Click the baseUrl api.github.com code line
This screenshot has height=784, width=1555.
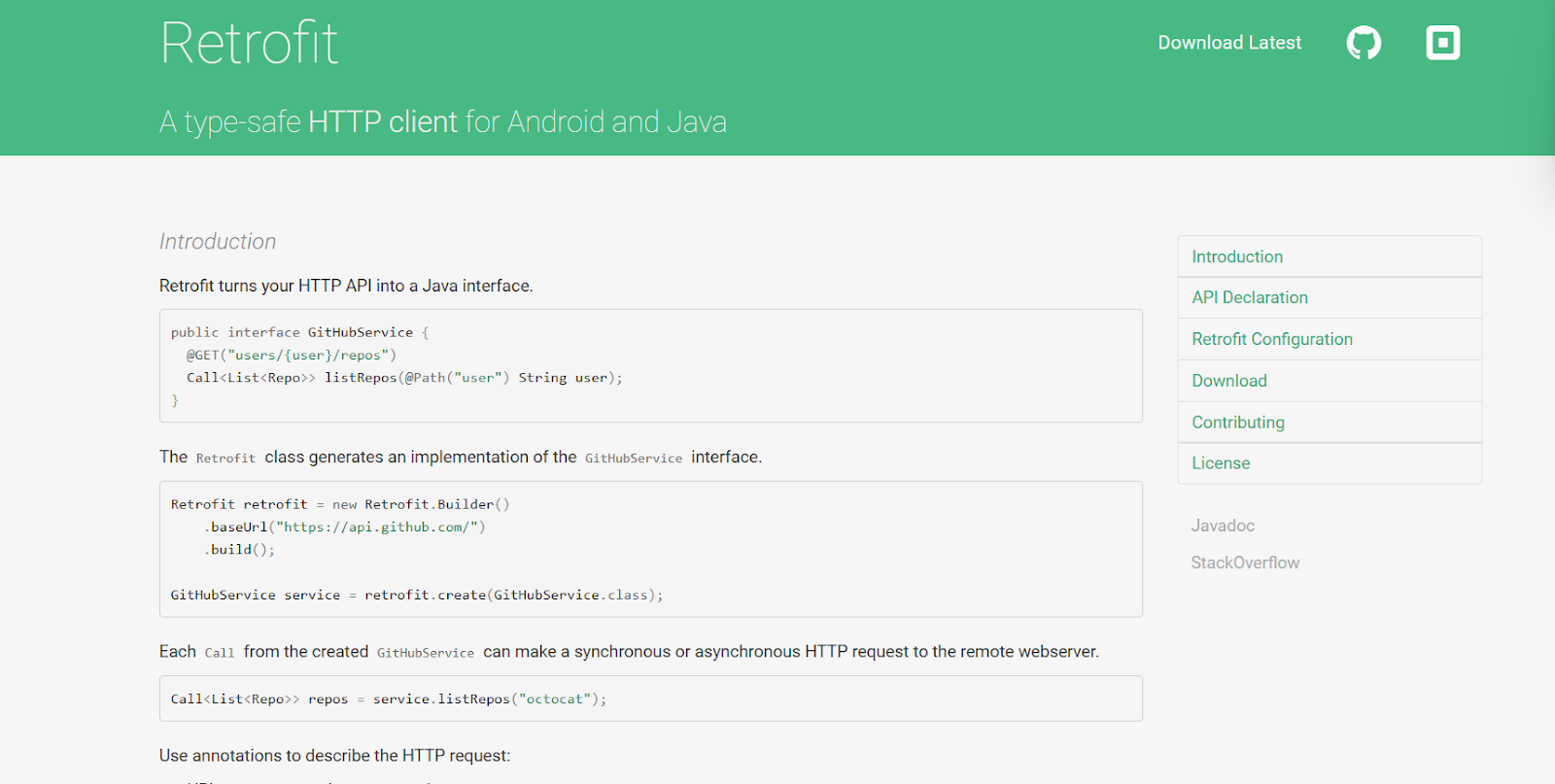click(344, 527)
